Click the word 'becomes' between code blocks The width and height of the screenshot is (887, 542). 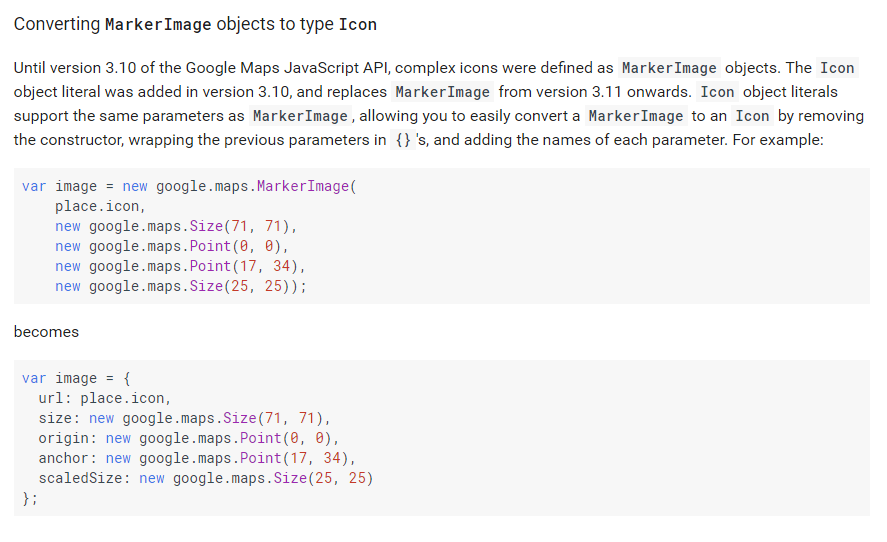(x=46, y=332)
